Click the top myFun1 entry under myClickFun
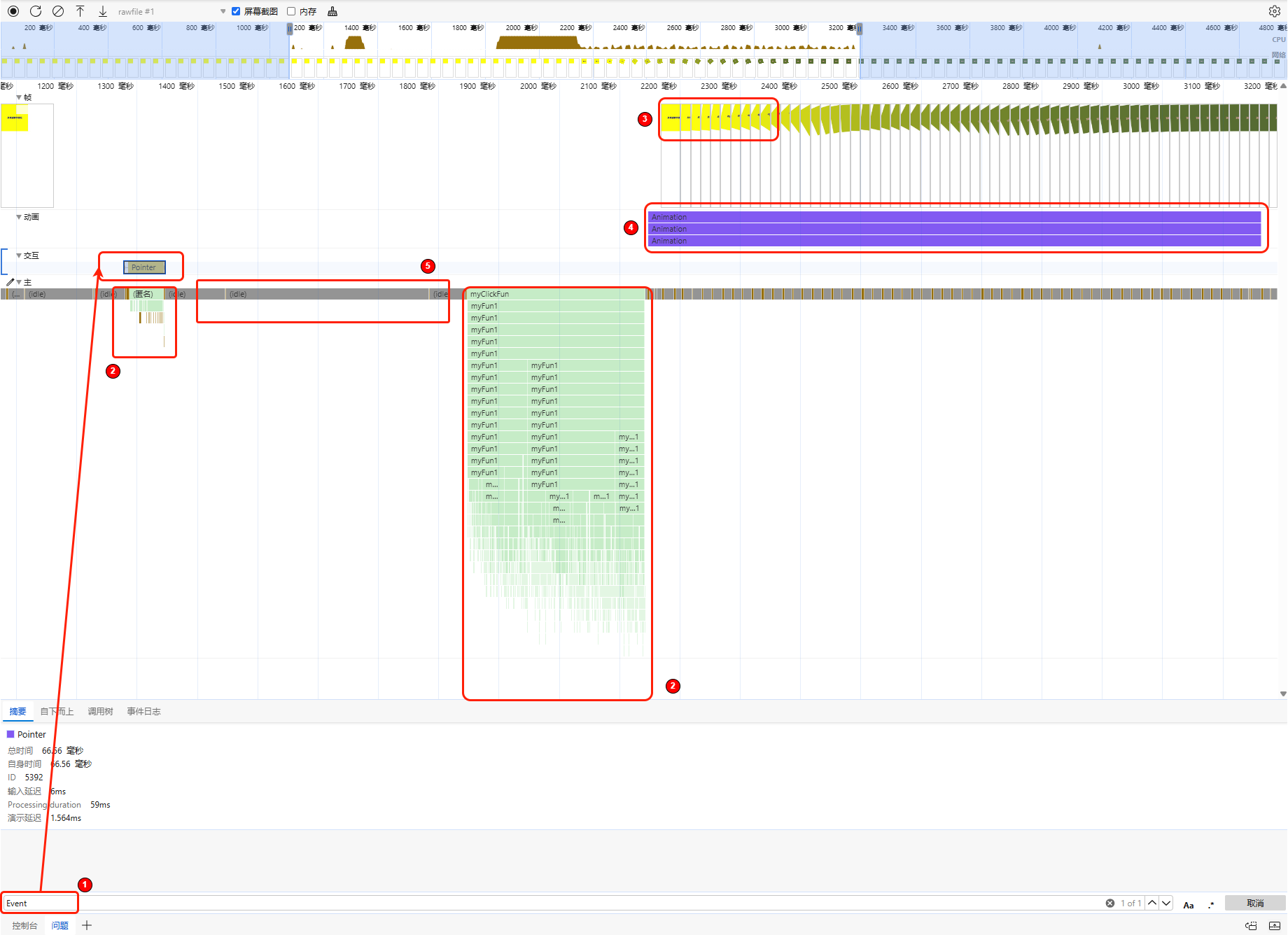Viewport: 1288px width, 935px height. [x=556, y=306]
